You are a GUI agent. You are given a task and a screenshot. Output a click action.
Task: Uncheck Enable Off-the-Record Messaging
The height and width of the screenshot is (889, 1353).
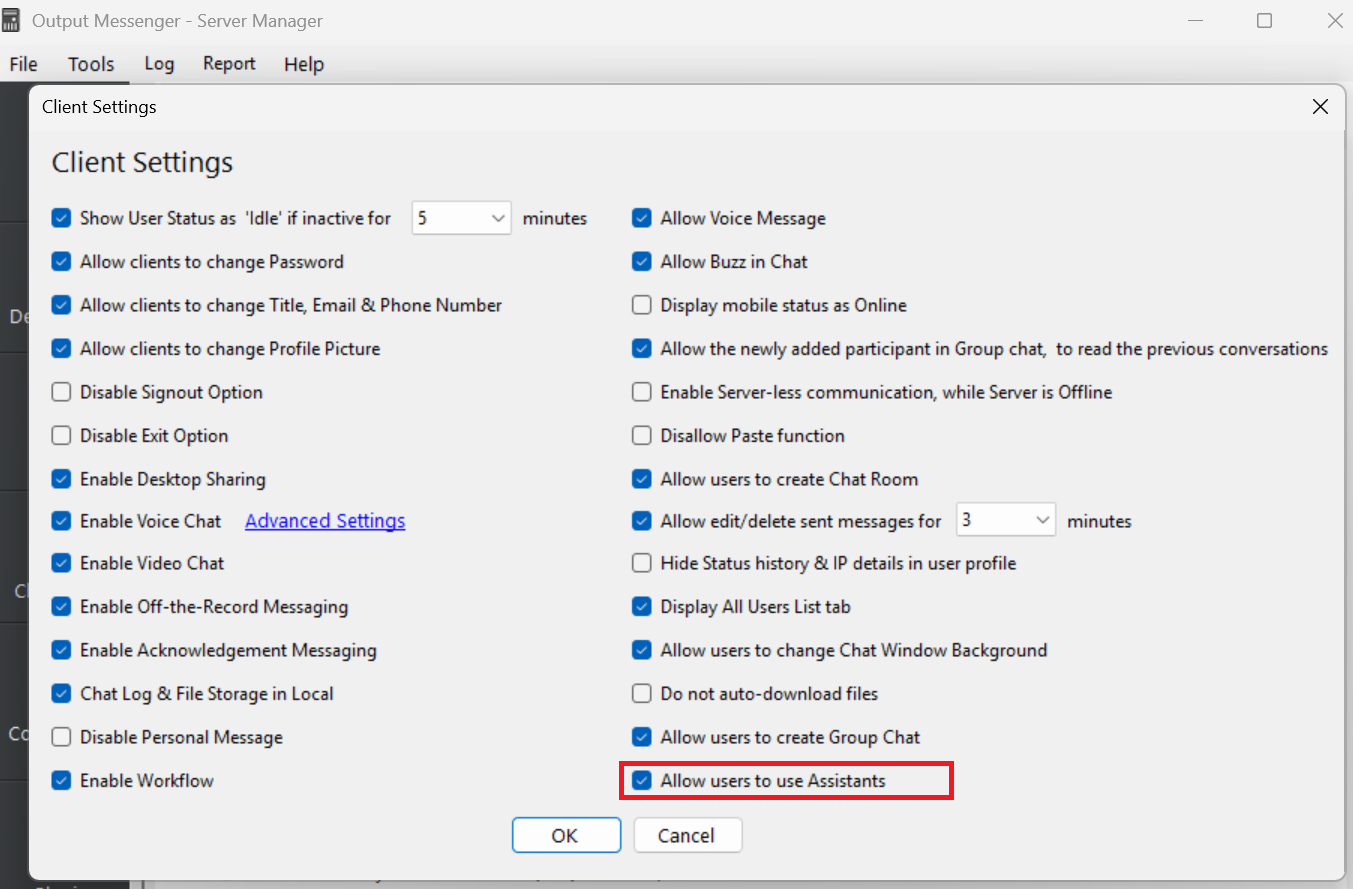click(x=62, y=607)
